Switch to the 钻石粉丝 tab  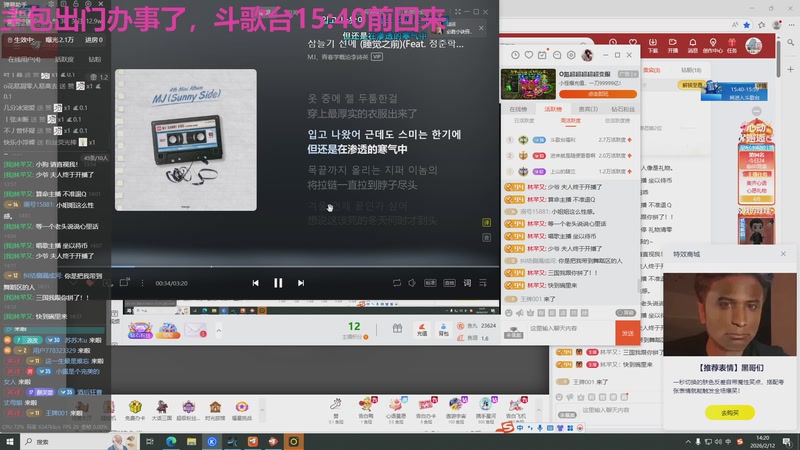[x=623, y=109]
